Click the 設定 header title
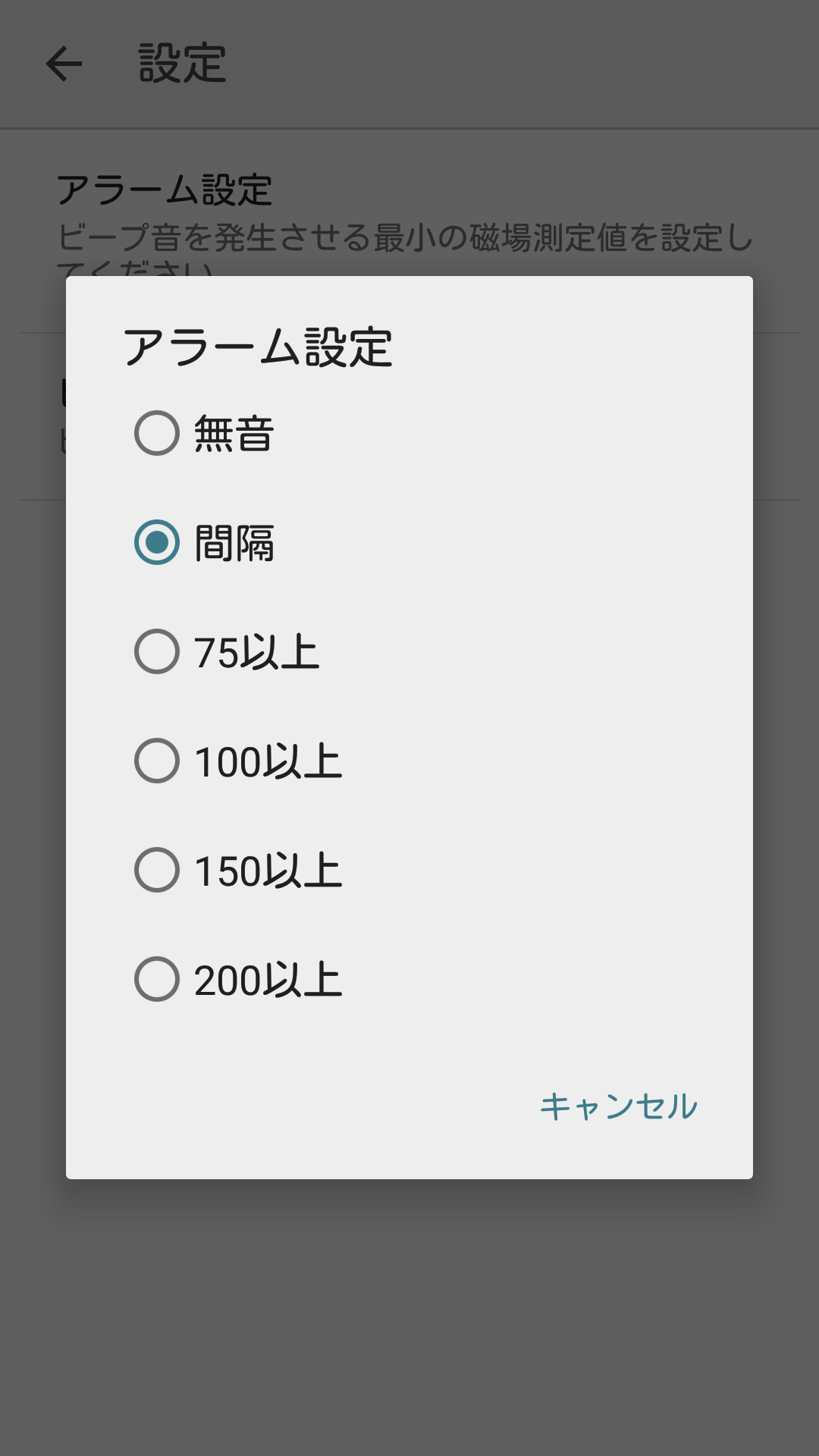The height and width of the screenshot is (1456, 819). (182, 64)
